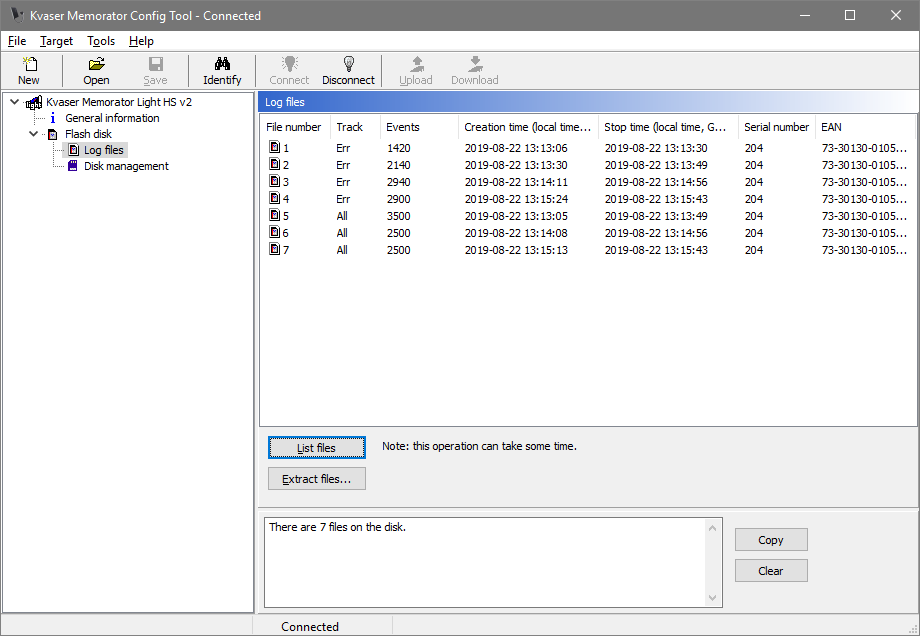Click the Connect lightbulb toolbar icon

coord(289,63)
